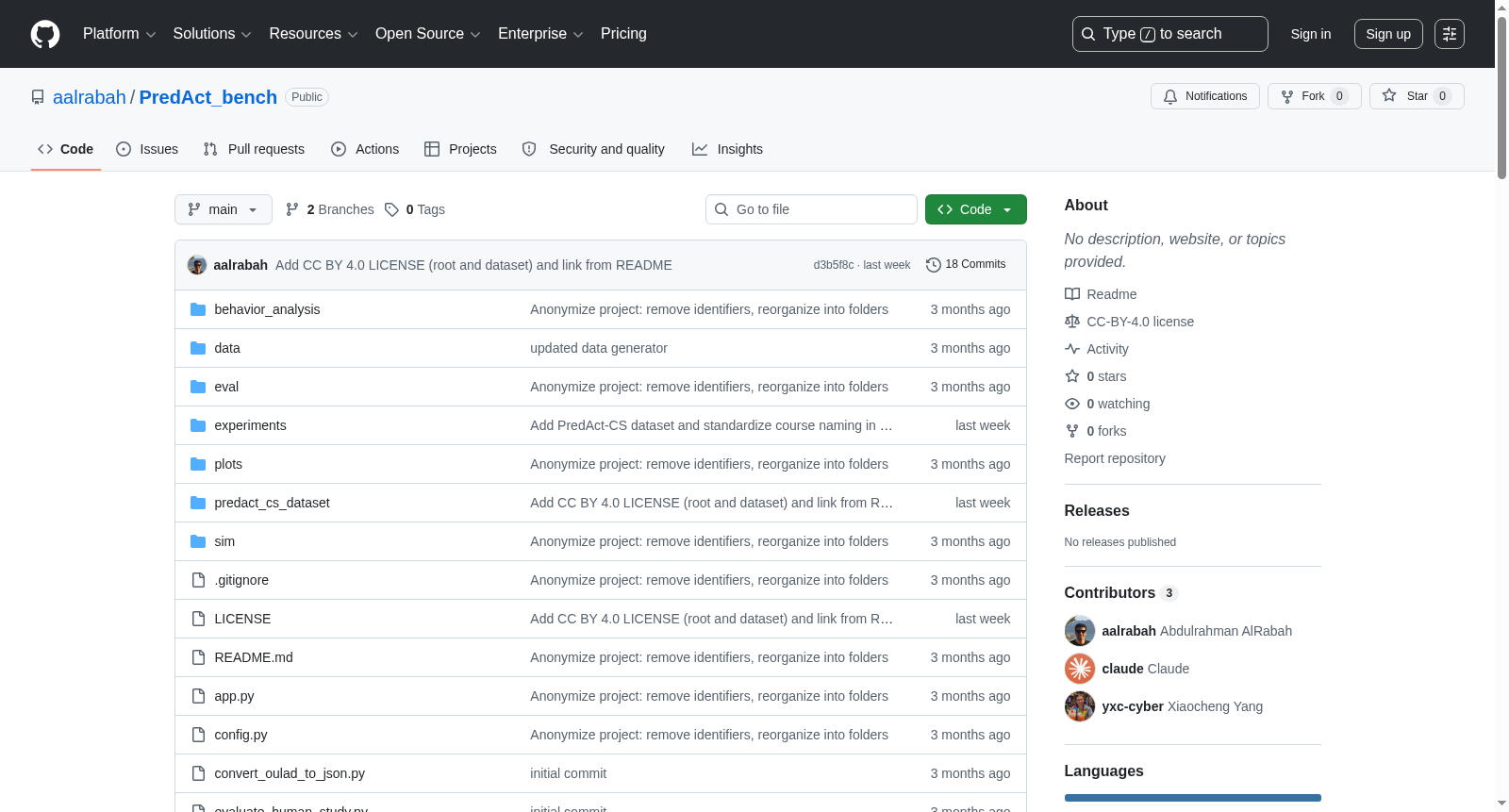
Task: Fork the repository with the Fork button
Action: coord(1315,96)
